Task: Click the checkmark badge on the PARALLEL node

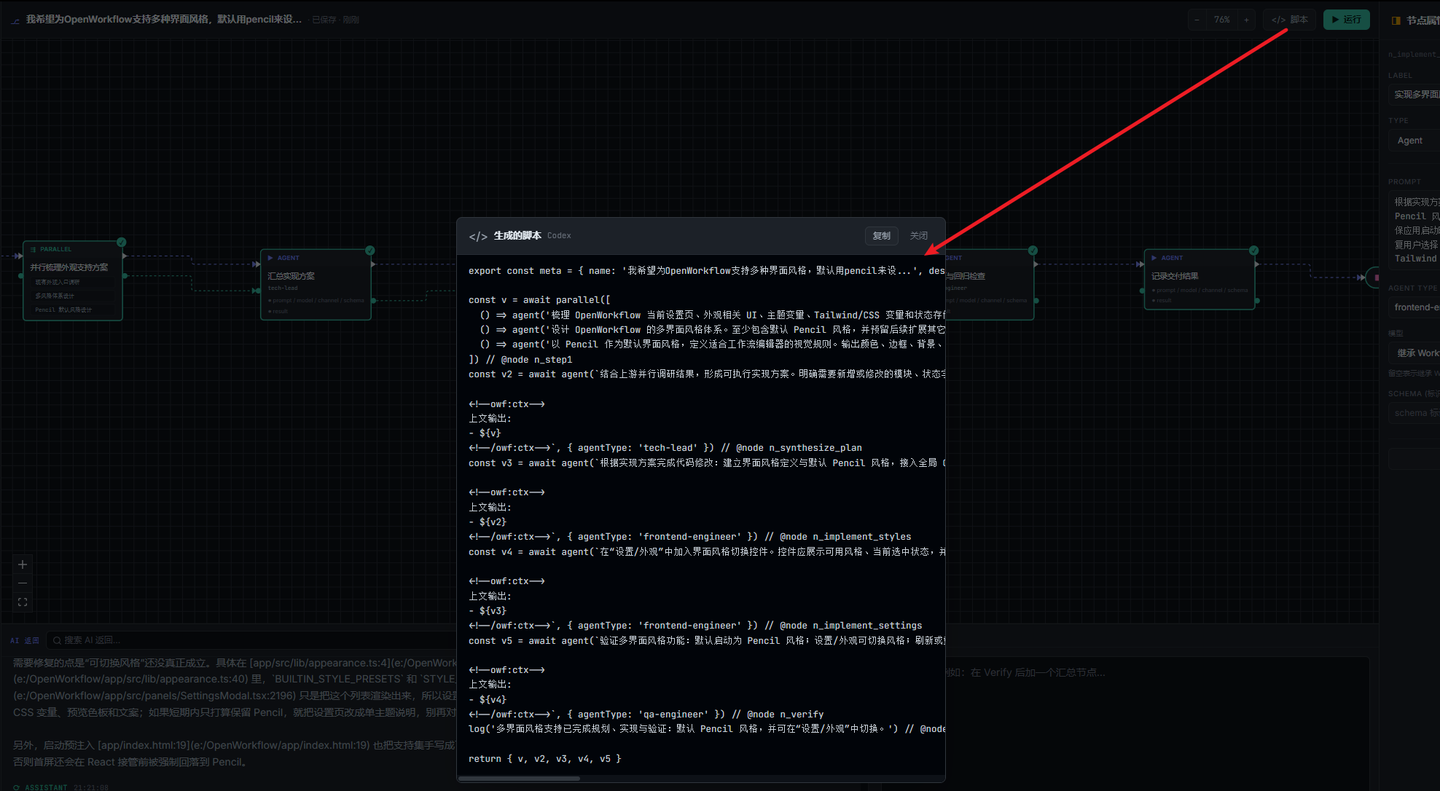Action: click(121, 242)
